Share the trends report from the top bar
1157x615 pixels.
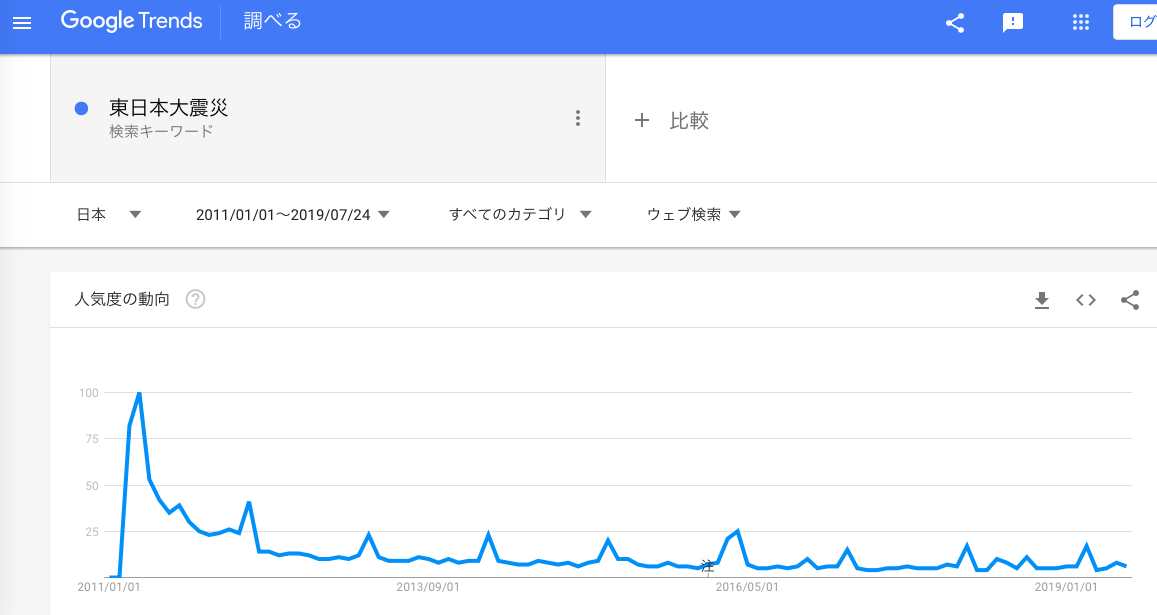pyautogui.click(x=954, y=21)
